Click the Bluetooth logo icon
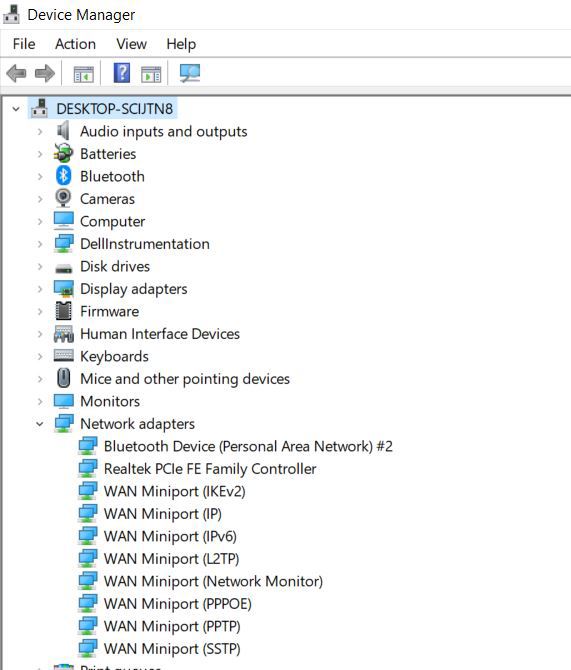571x670 pixels. [64, 176]
